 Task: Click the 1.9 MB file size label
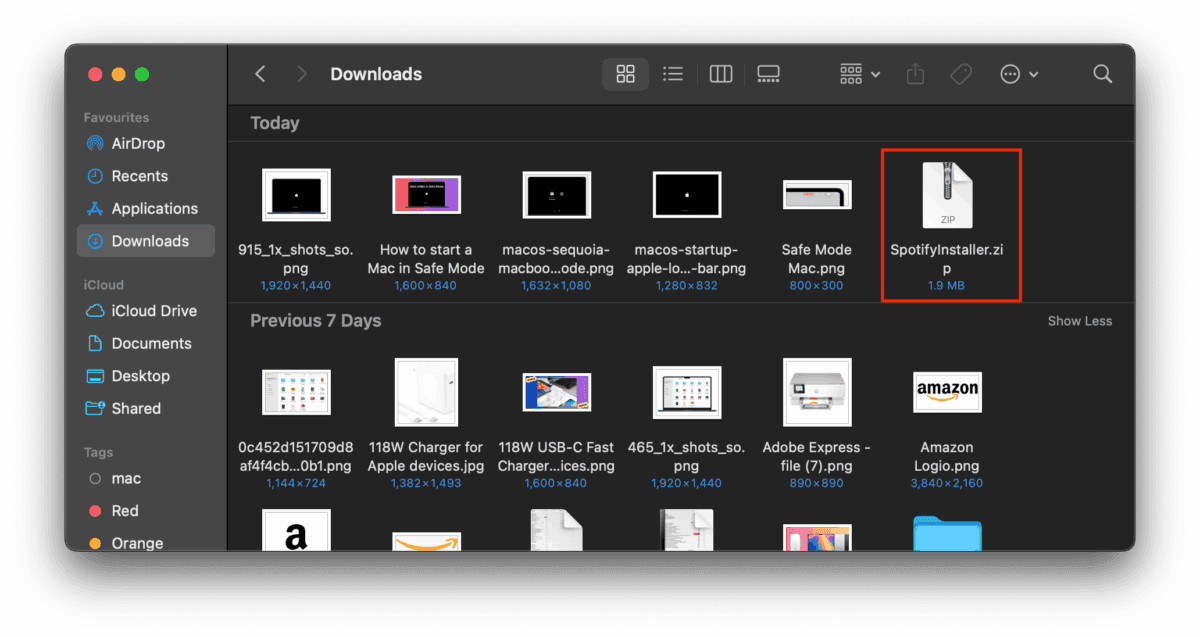[x=946, y=286]
